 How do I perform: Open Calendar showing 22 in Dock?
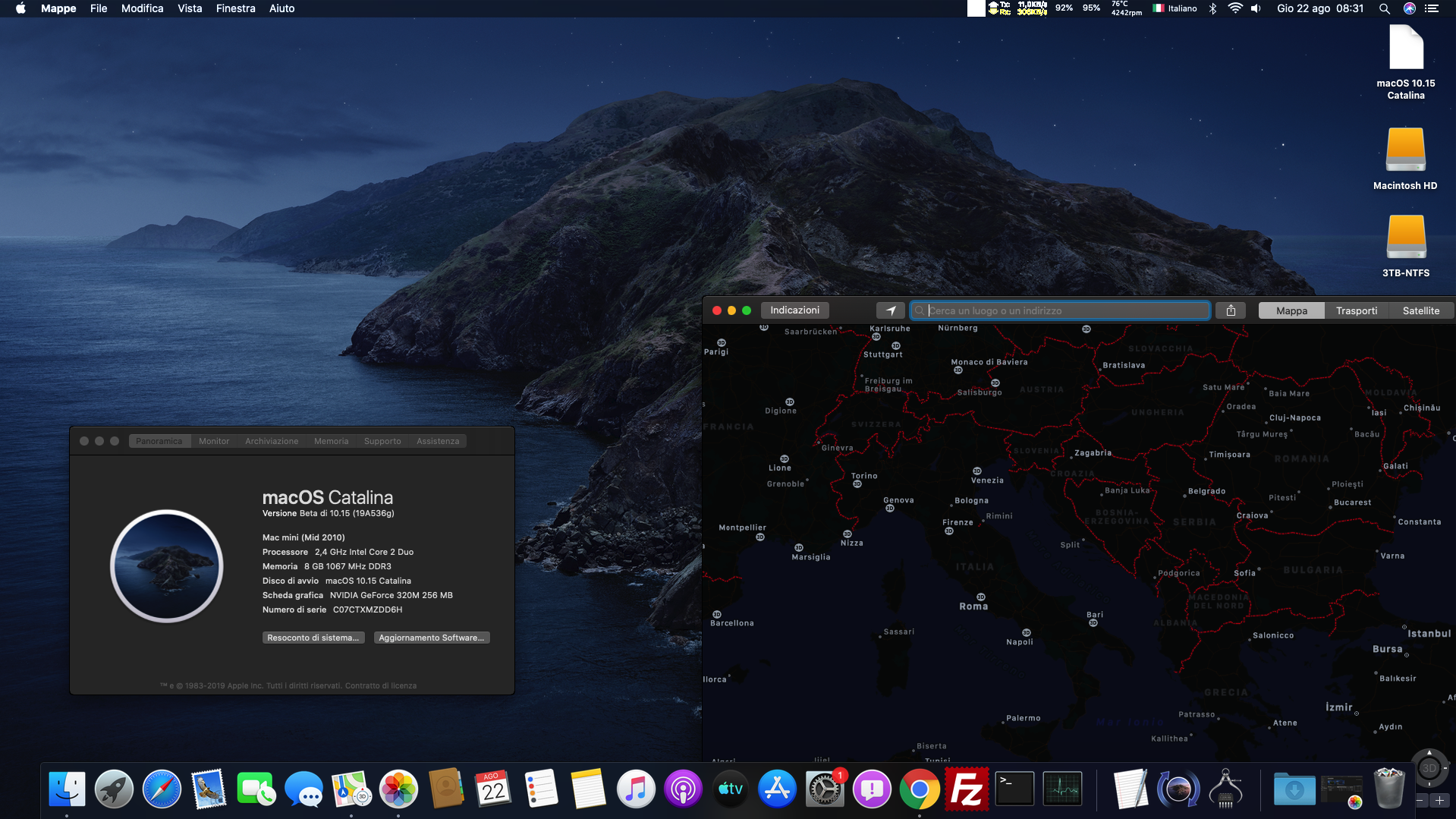493,789
